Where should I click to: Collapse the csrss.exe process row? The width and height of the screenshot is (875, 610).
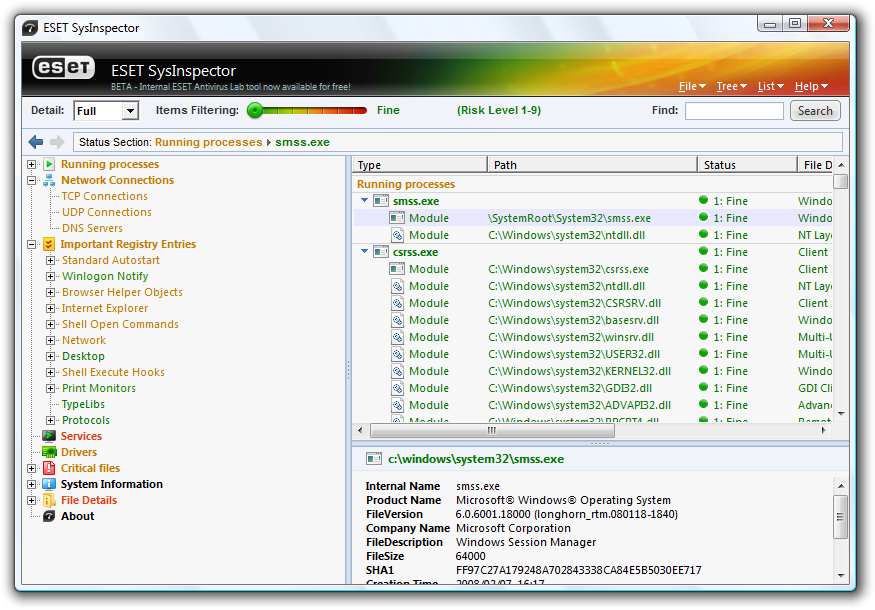pos(365,252)
